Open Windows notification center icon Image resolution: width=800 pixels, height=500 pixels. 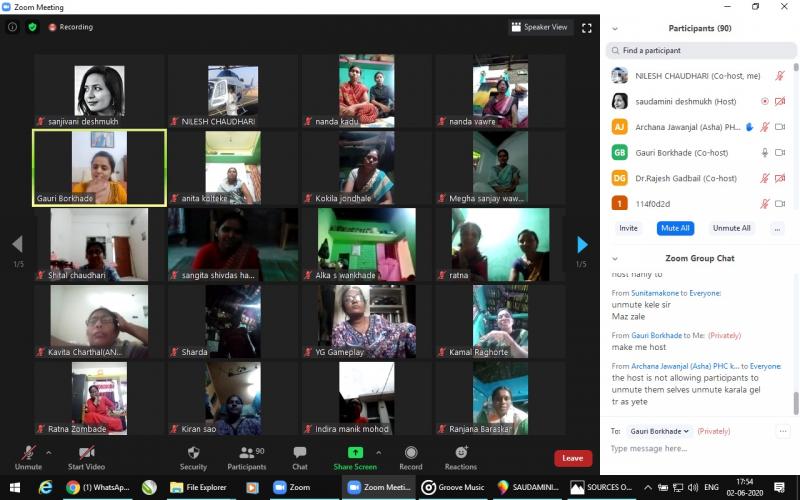click(x=780, y=488)
